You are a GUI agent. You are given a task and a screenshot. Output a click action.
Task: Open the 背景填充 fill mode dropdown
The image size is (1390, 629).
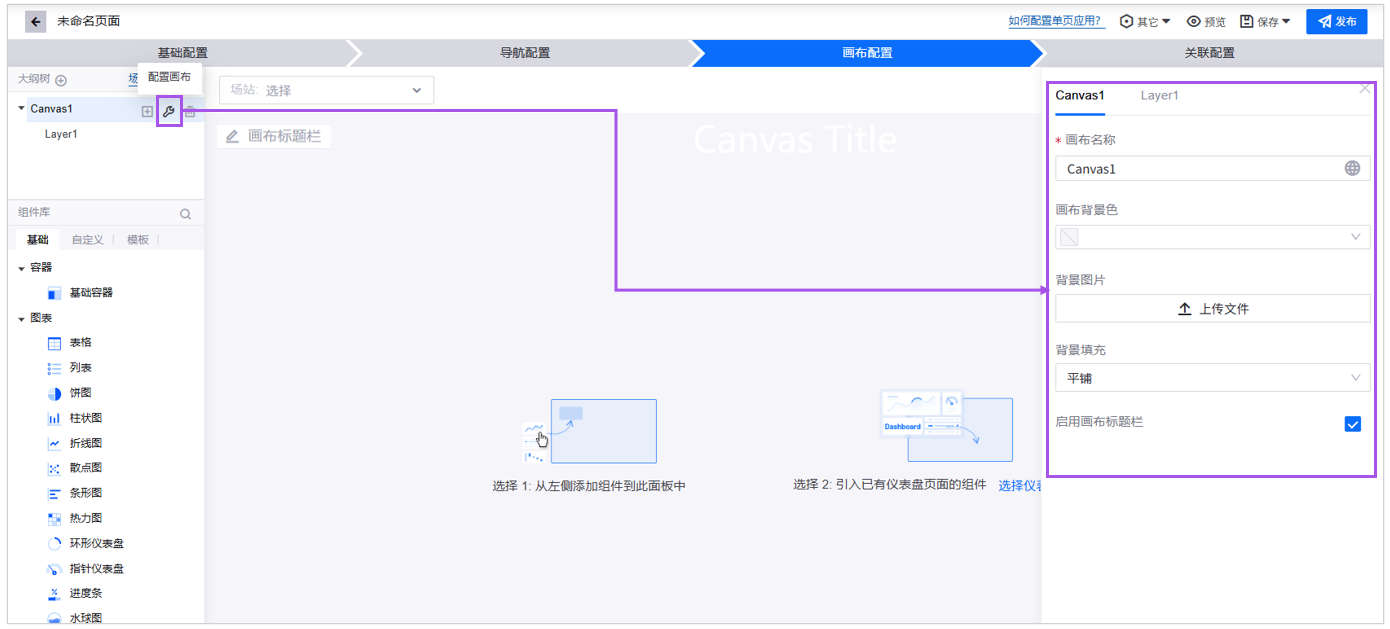pos(1212,377)
